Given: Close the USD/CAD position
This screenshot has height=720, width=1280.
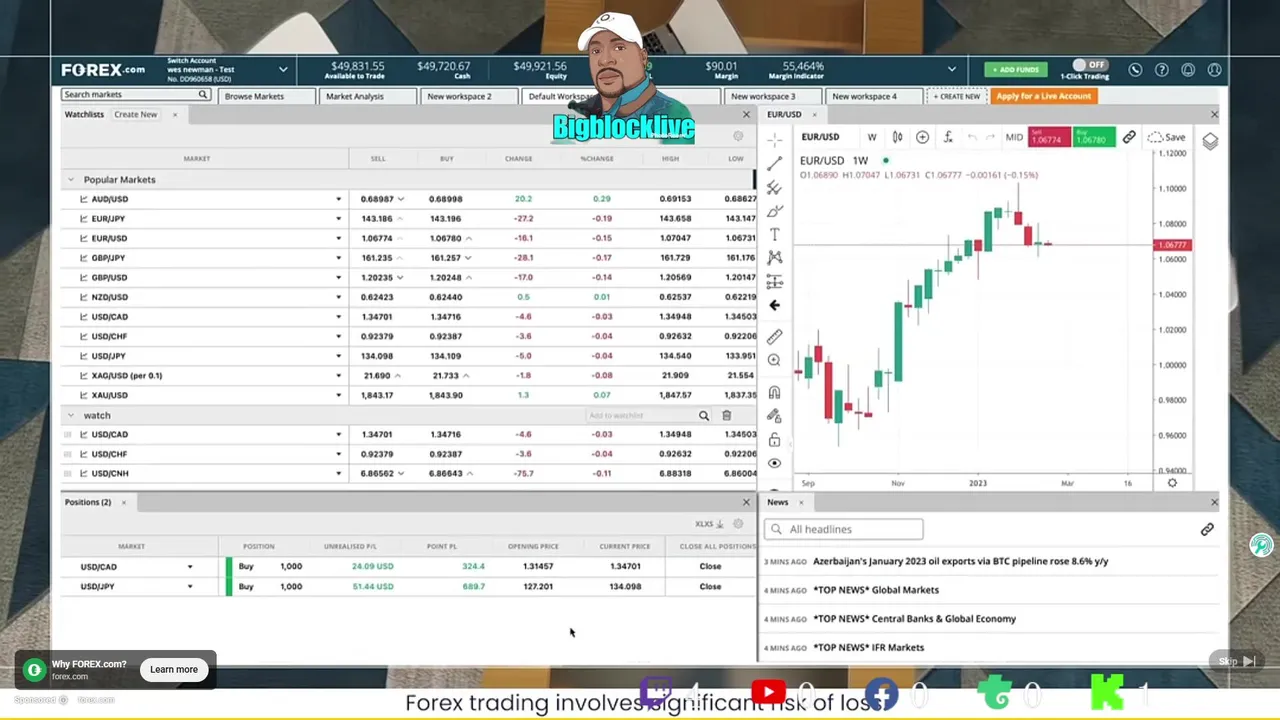Looking at the screenshot, I should click(x=710, y=567).
